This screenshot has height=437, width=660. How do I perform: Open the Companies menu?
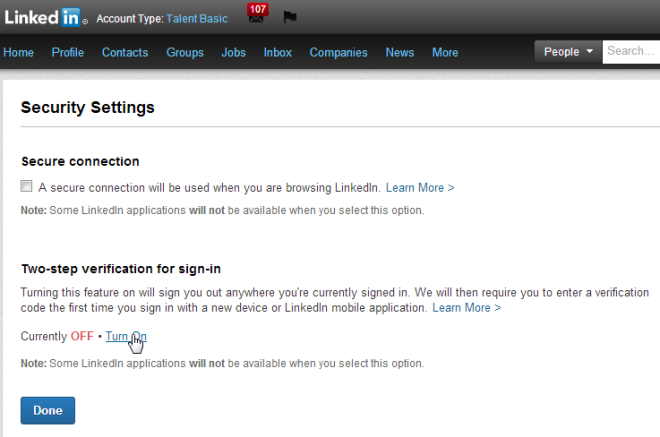(338, 52)
